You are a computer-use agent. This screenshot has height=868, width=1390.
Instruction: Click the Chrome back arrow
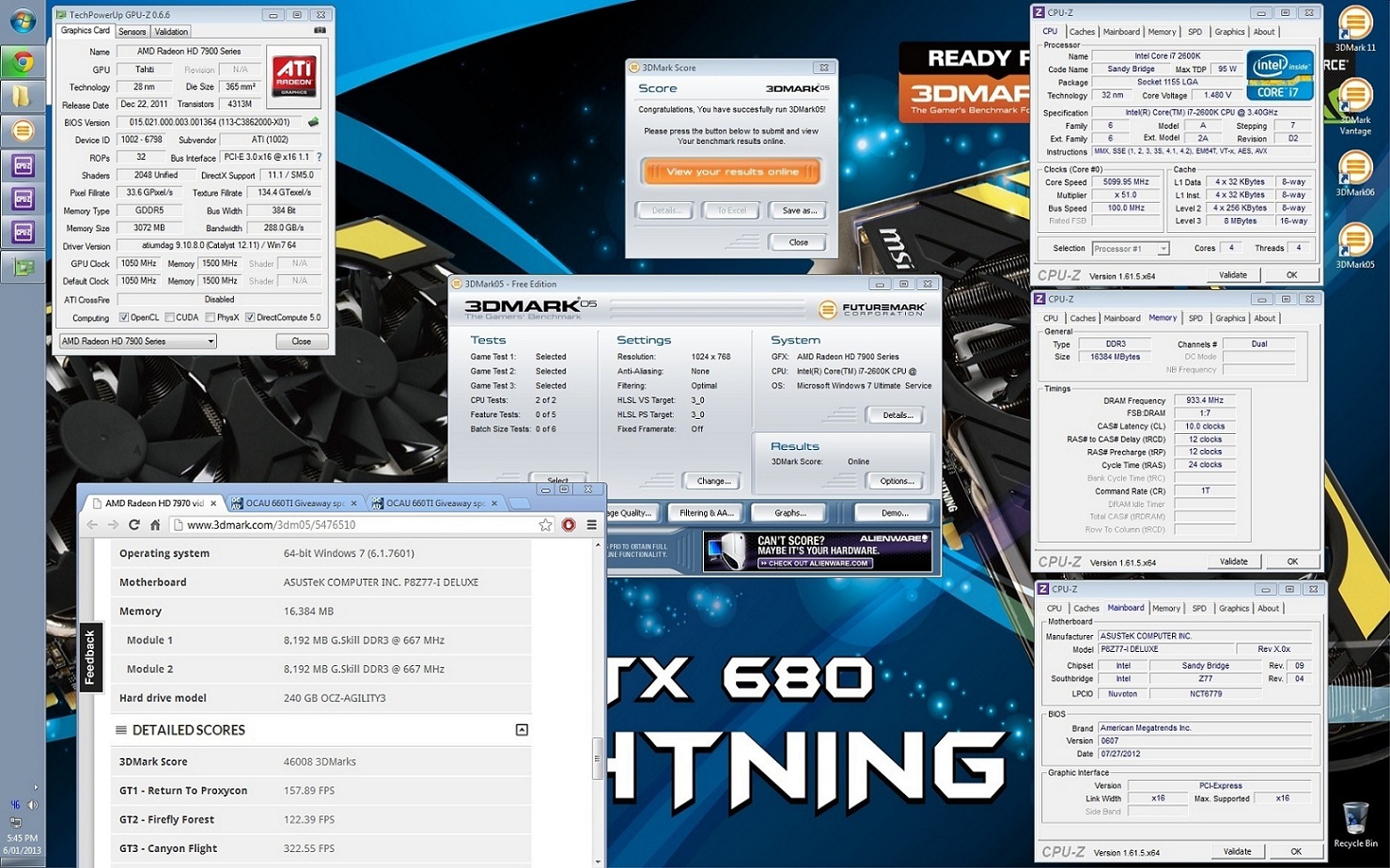[92, 525]
